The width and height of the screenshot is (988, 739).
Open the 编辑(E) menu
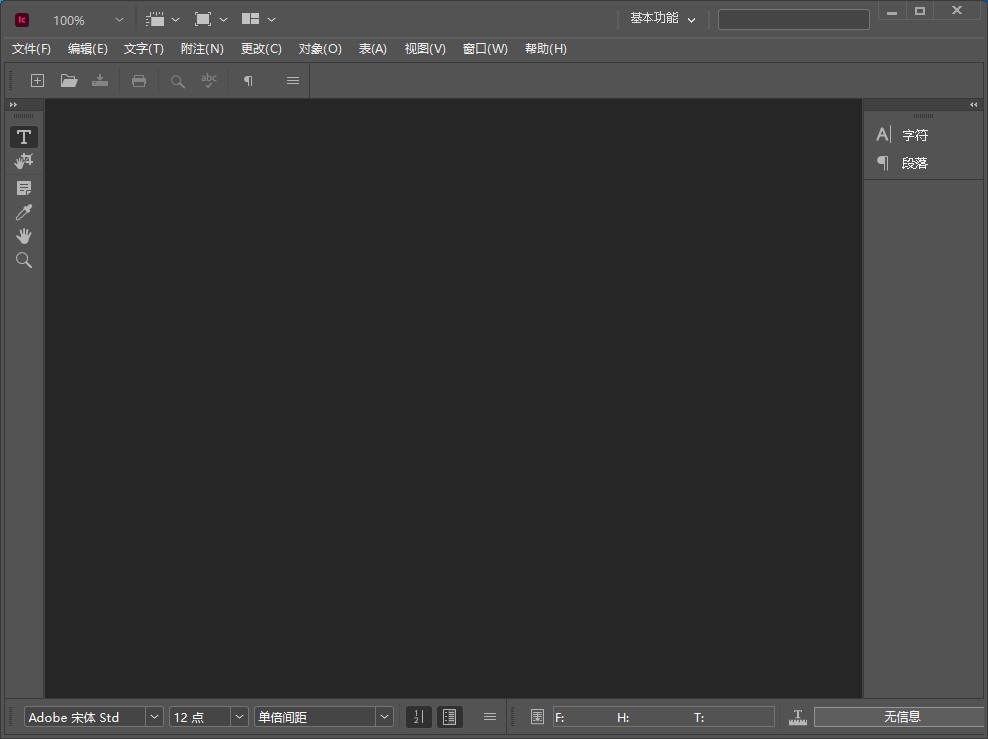pos(88,49)
